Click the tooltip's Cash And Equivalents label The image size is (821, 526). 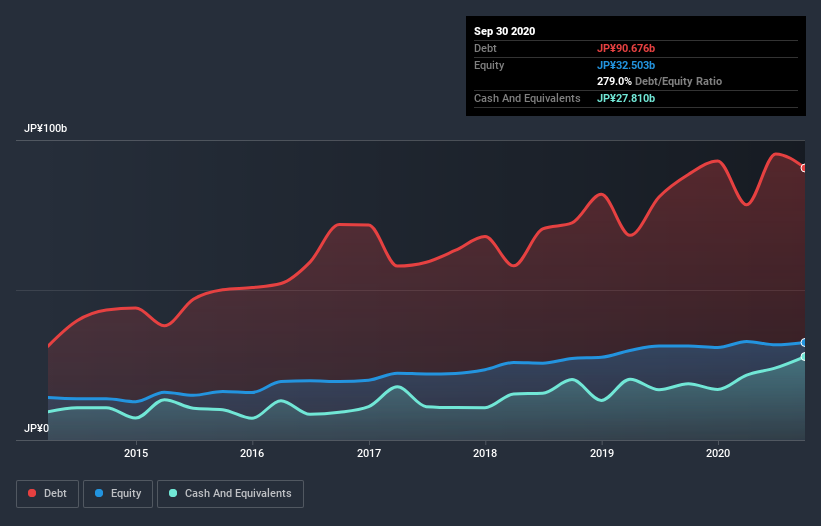point(527,98)
